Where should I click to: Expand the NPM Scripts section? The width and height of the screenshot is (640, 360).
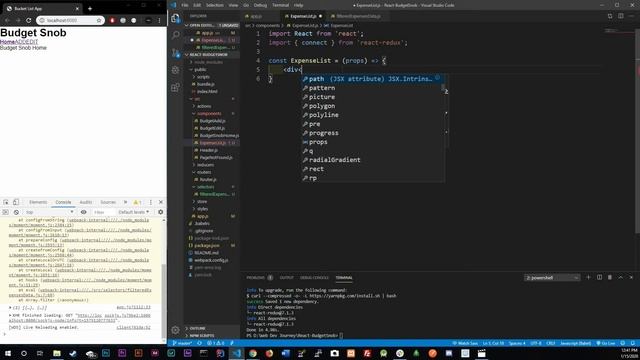coord(202,336)
